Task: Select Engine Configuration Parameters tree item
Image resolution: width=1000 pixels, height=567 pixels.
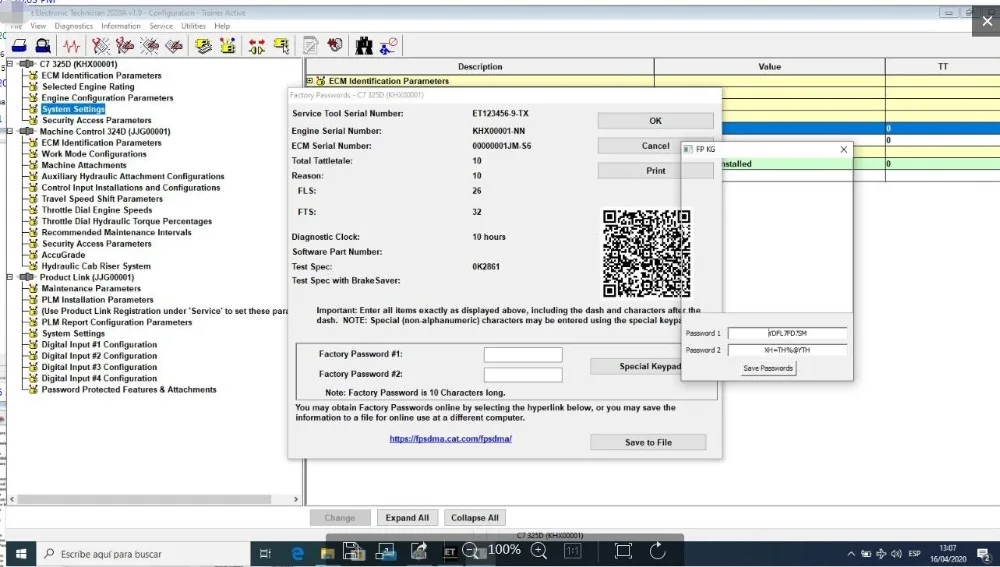Action: [x=107, y=98]
